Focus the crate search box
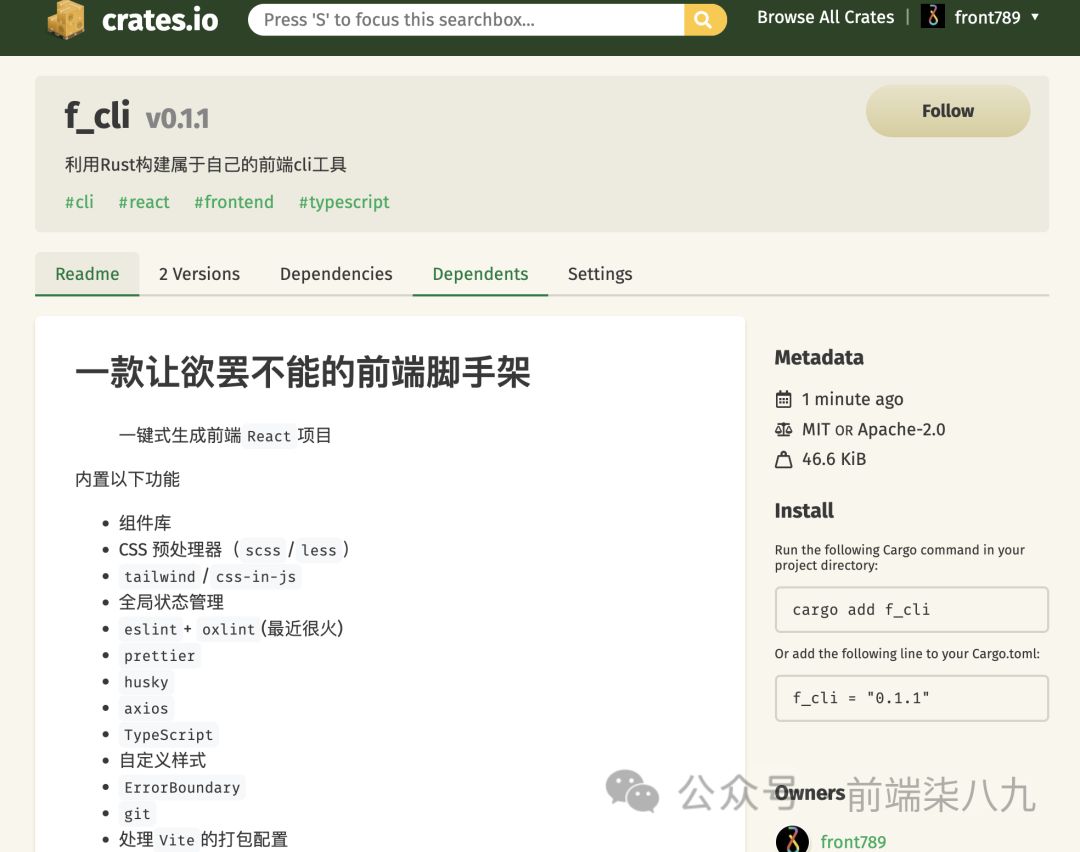 pos(466,19)
